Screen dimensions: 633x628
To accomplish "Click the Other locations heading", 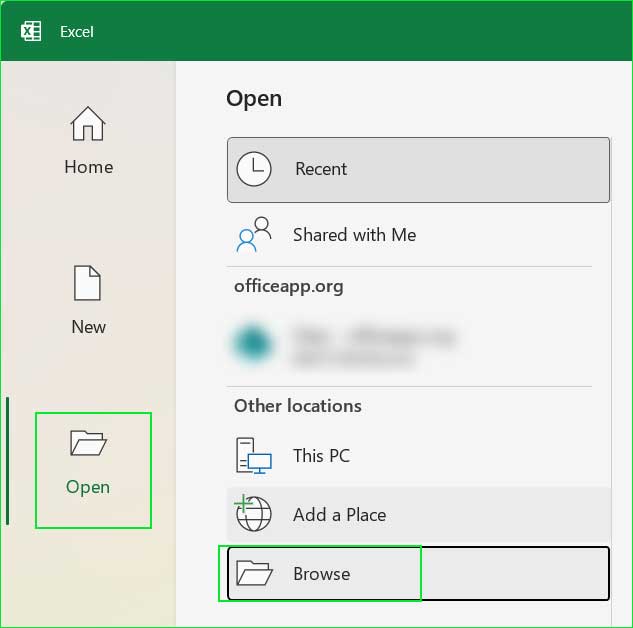I will tap(298, 406).
